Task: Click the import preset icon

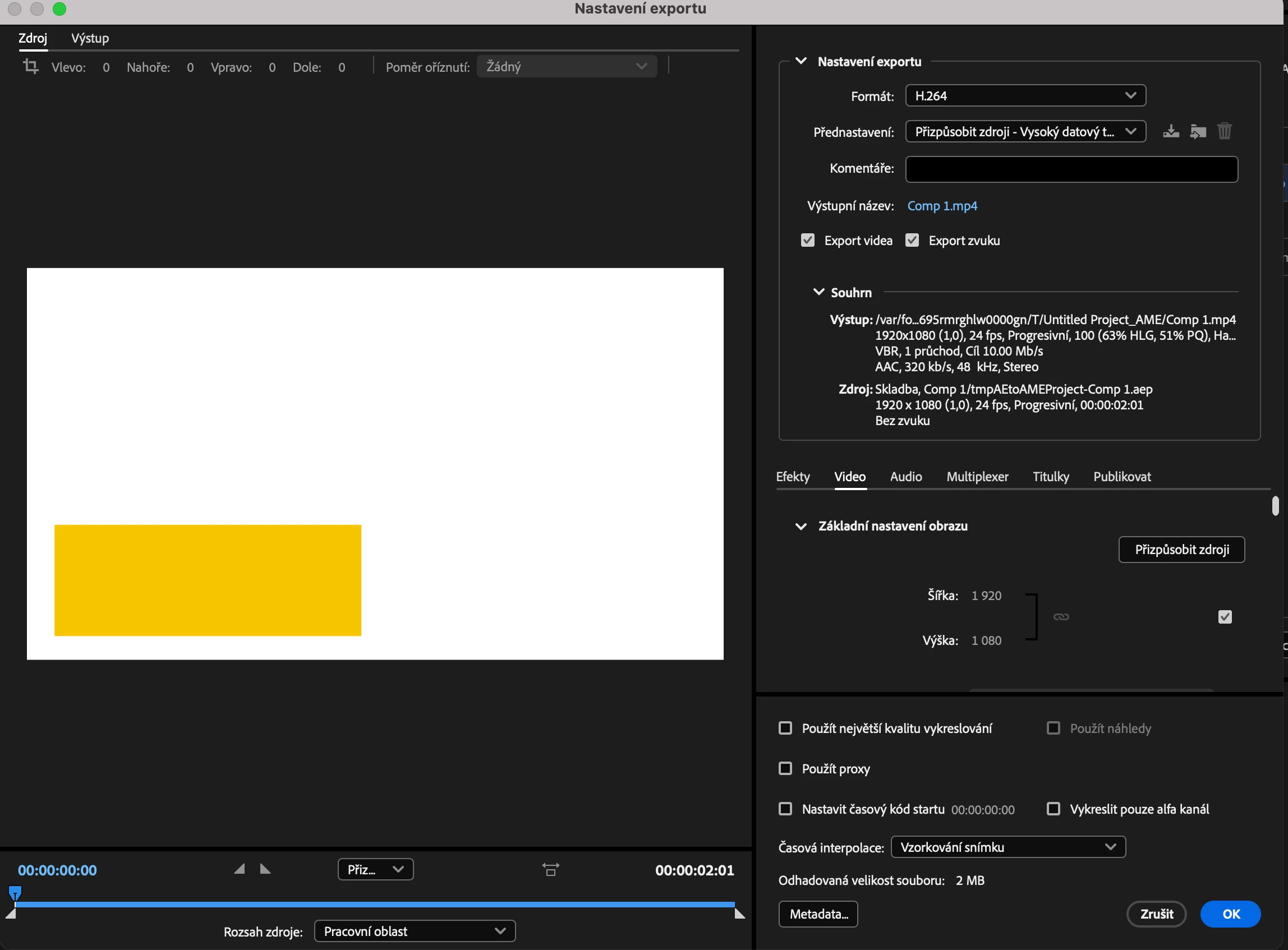Action: tap(1198, 132)
